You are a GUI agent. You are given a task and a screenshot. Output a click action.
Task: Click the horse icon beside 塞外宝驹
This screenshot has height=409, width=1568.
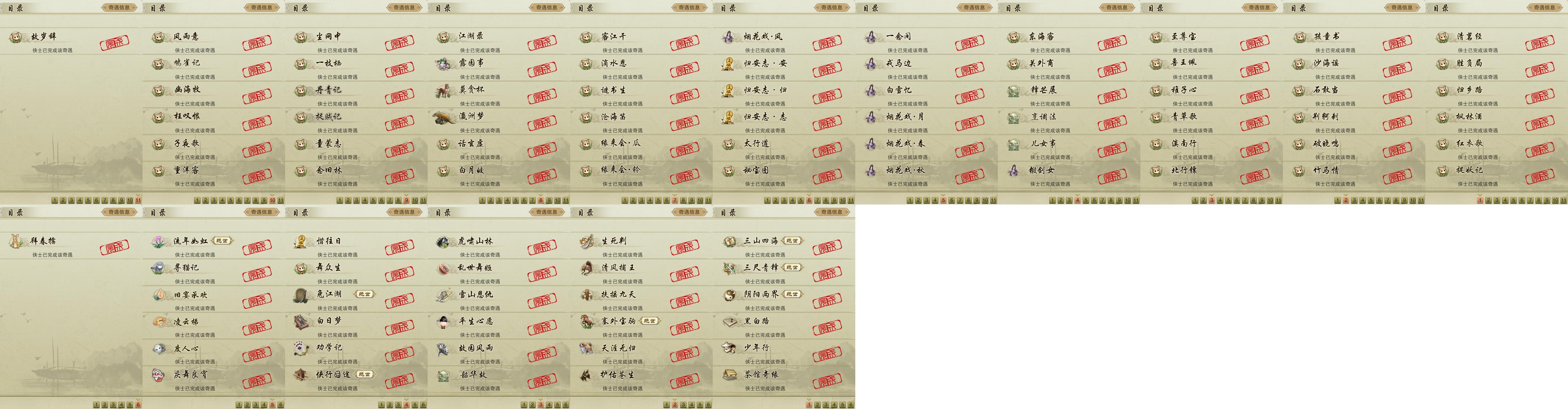[587, 321]
